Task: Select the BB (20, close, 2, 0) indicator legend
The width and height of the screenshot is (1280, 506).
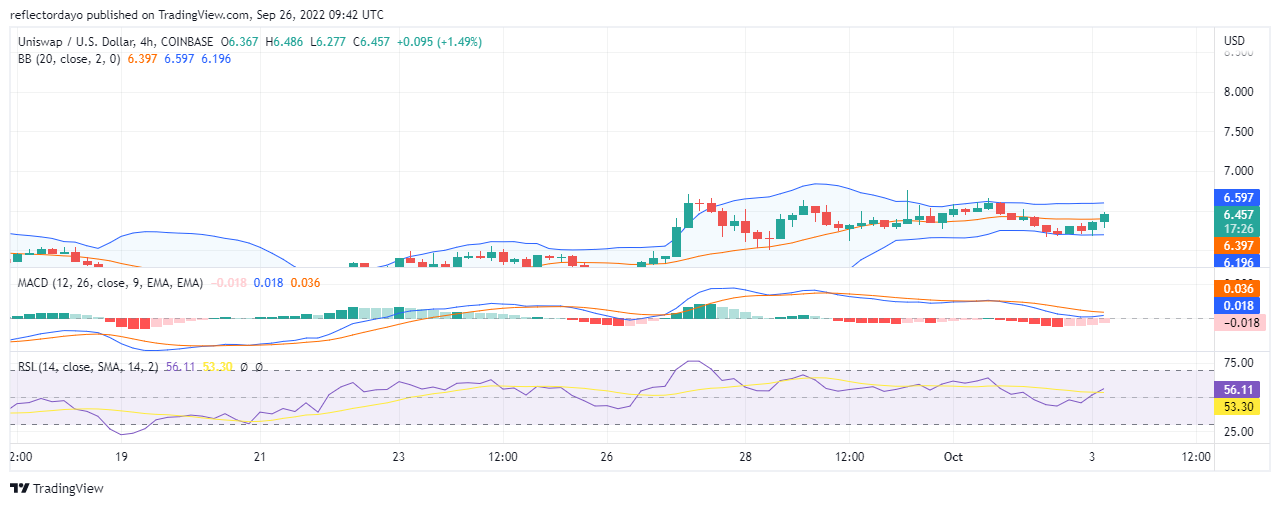Action: pos(70,59)
